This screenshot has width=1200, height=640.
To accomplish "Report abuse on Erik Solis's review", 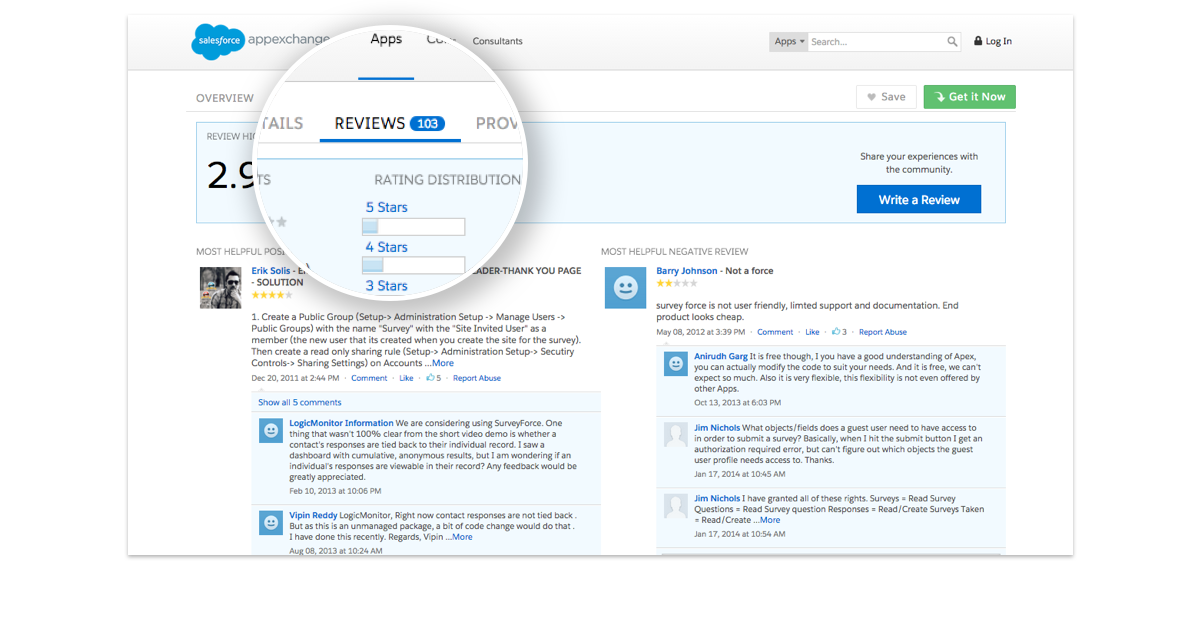I will point(477,378).
